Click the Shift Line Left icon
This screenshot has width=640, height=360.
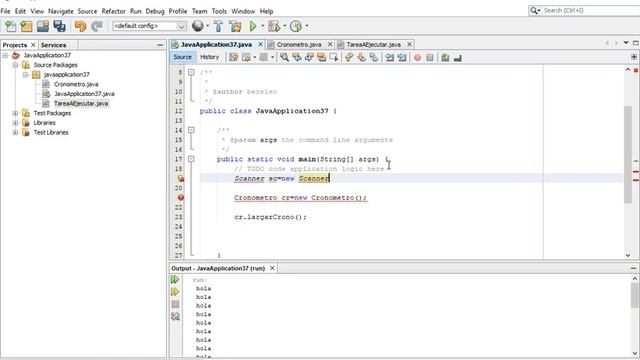click(390, 58)
